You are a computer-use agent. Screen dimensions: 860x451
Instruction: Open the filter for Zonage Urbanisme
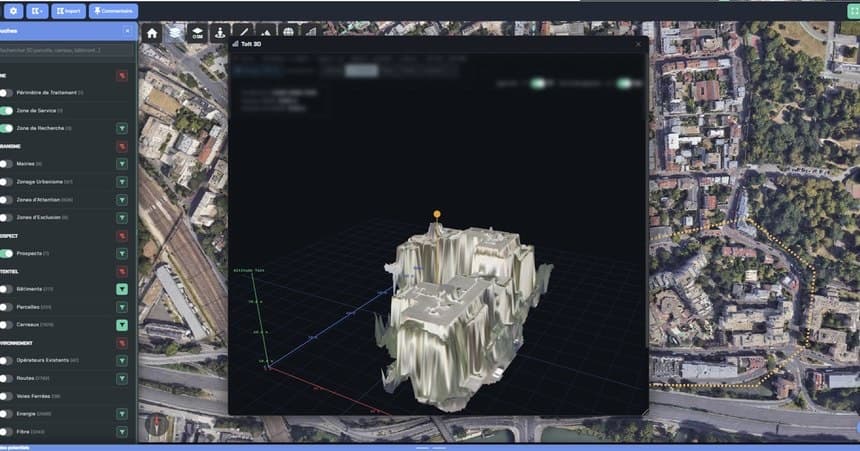(122, 182)
